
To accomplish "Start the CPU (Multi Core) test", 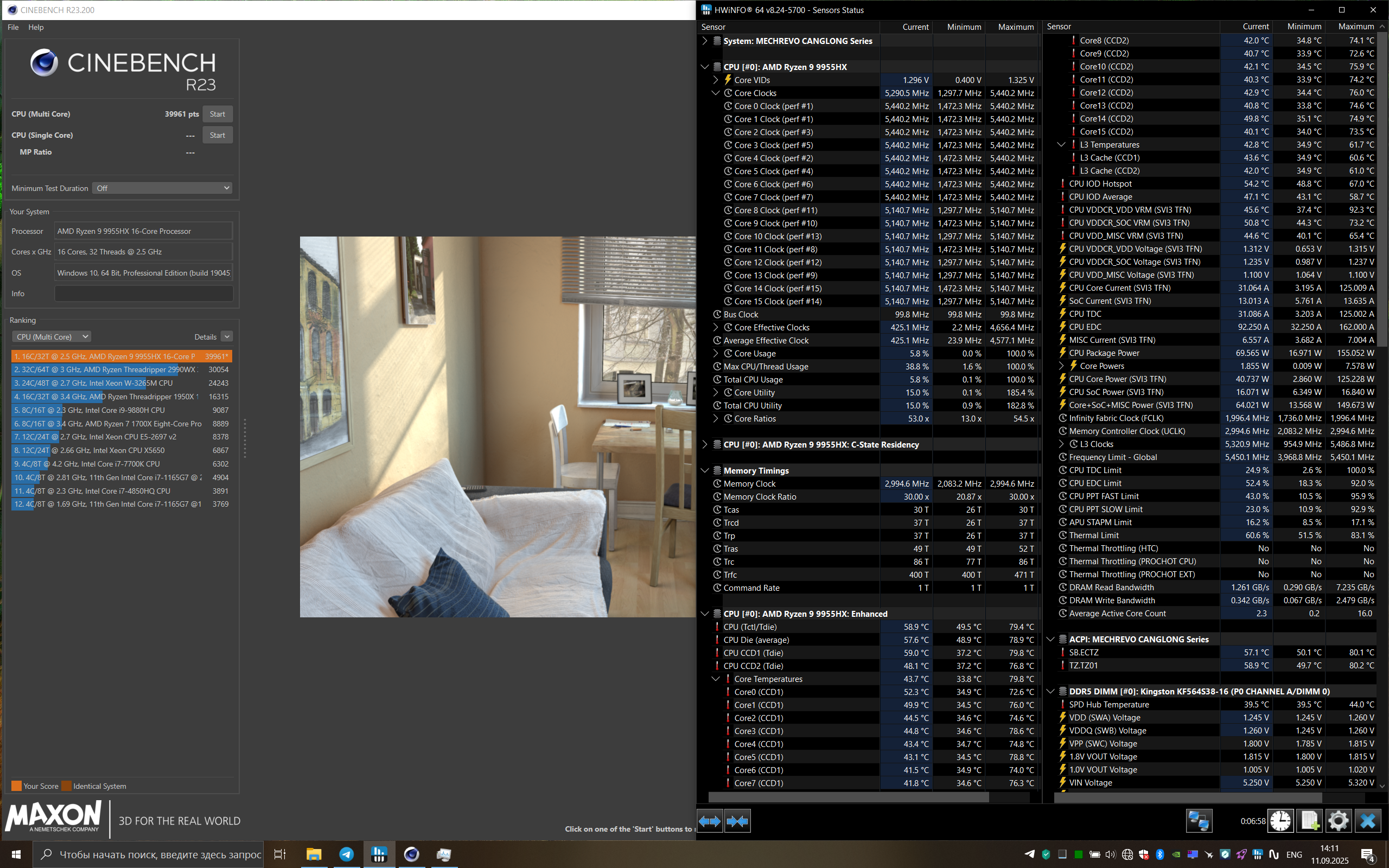I will (x=218, y=114).
